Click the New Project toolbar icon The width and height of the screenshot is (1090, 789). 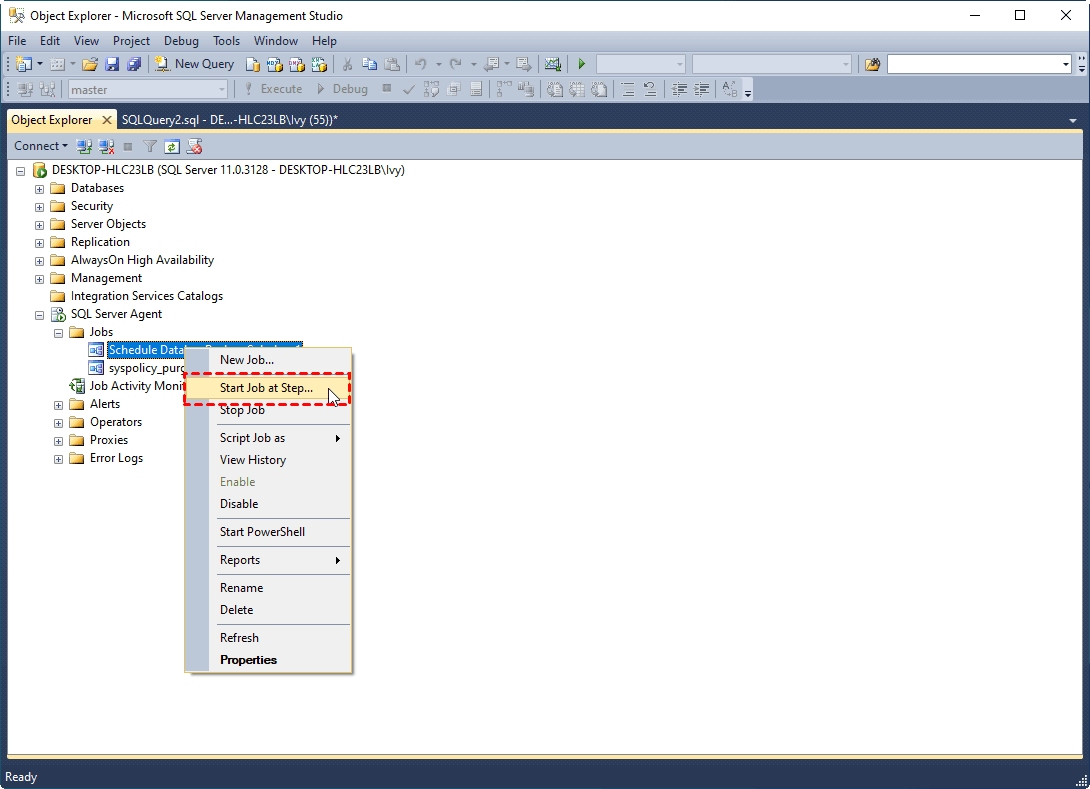24,64
